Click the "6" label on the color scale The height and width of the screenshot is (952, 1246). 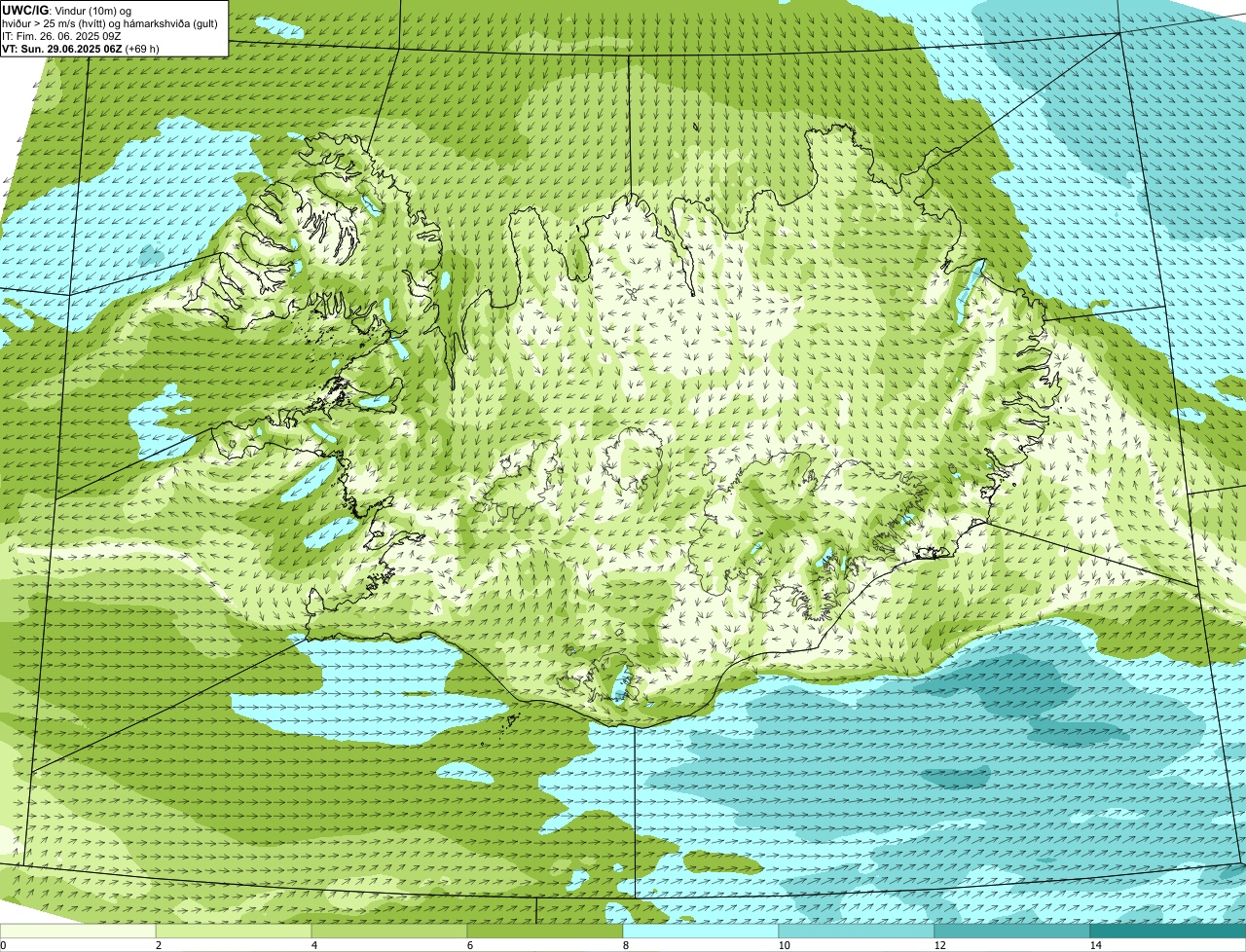pos(469,945)
